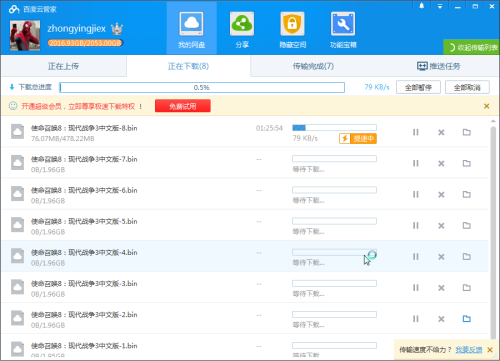Open folder for -4.bin file
Viewport: 500px width, 361px height.
click(x=467, y=257)
